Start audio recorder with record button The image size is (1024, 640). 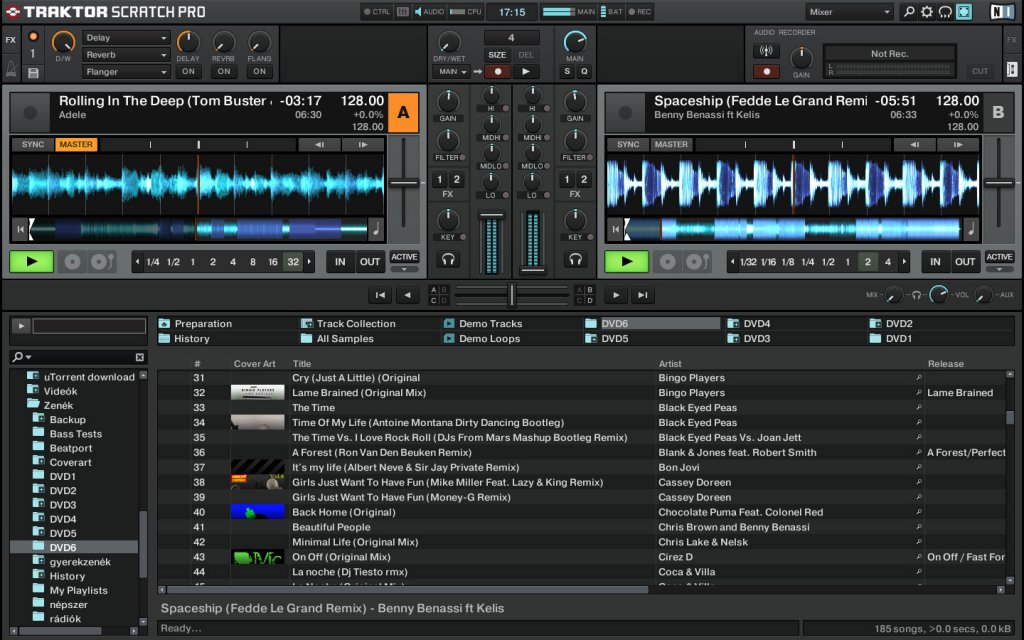[x=767, y=71]
